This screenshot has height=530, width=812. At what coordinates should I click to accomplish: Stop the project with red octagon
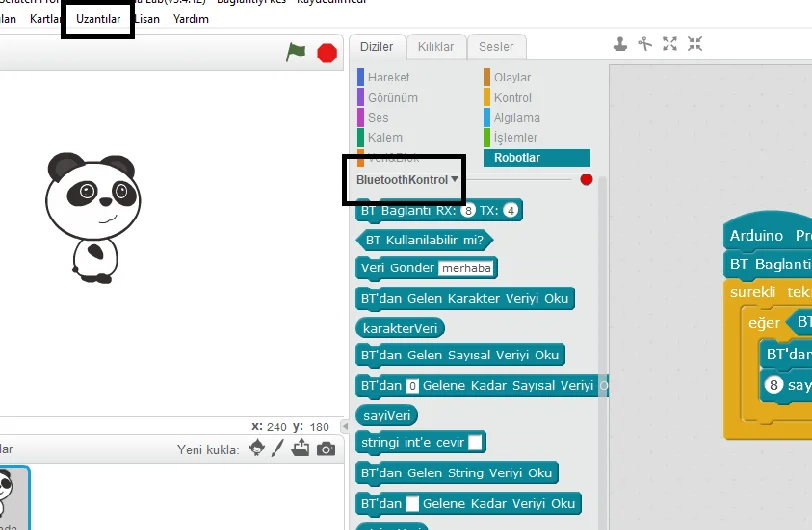327,53
